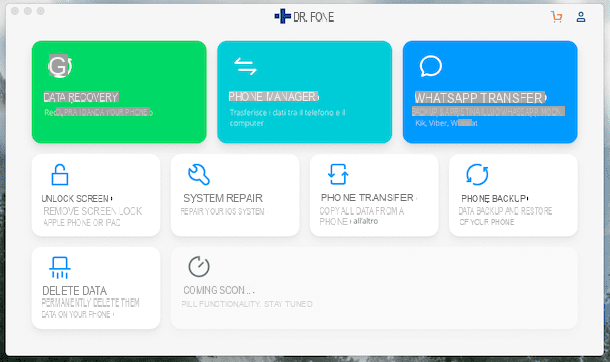Click the 'DATA RECOVERY' title text
Screen dimensions: 610x362
pos(81,97)
